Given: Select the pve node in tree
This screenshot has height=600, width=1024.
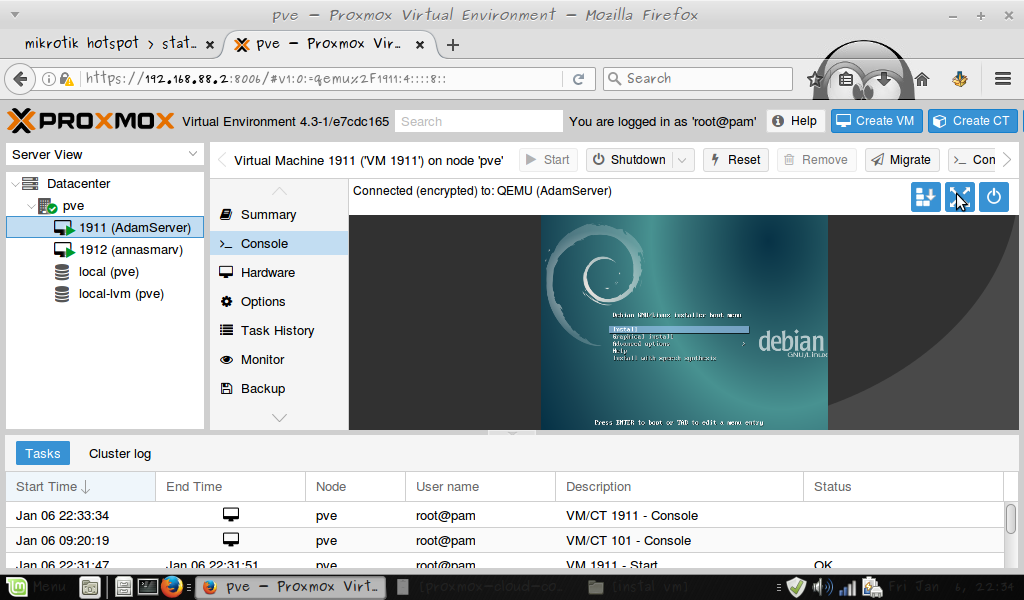Looking at the screenshot, I should 73,206.
